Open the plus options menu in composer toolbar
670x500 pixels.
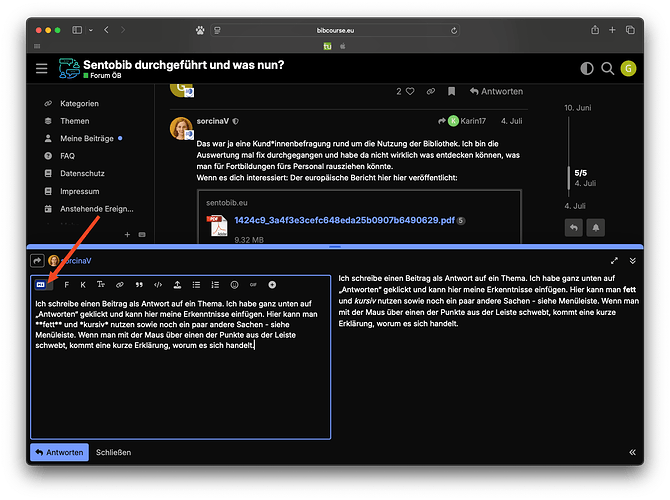tap(272, 285)
